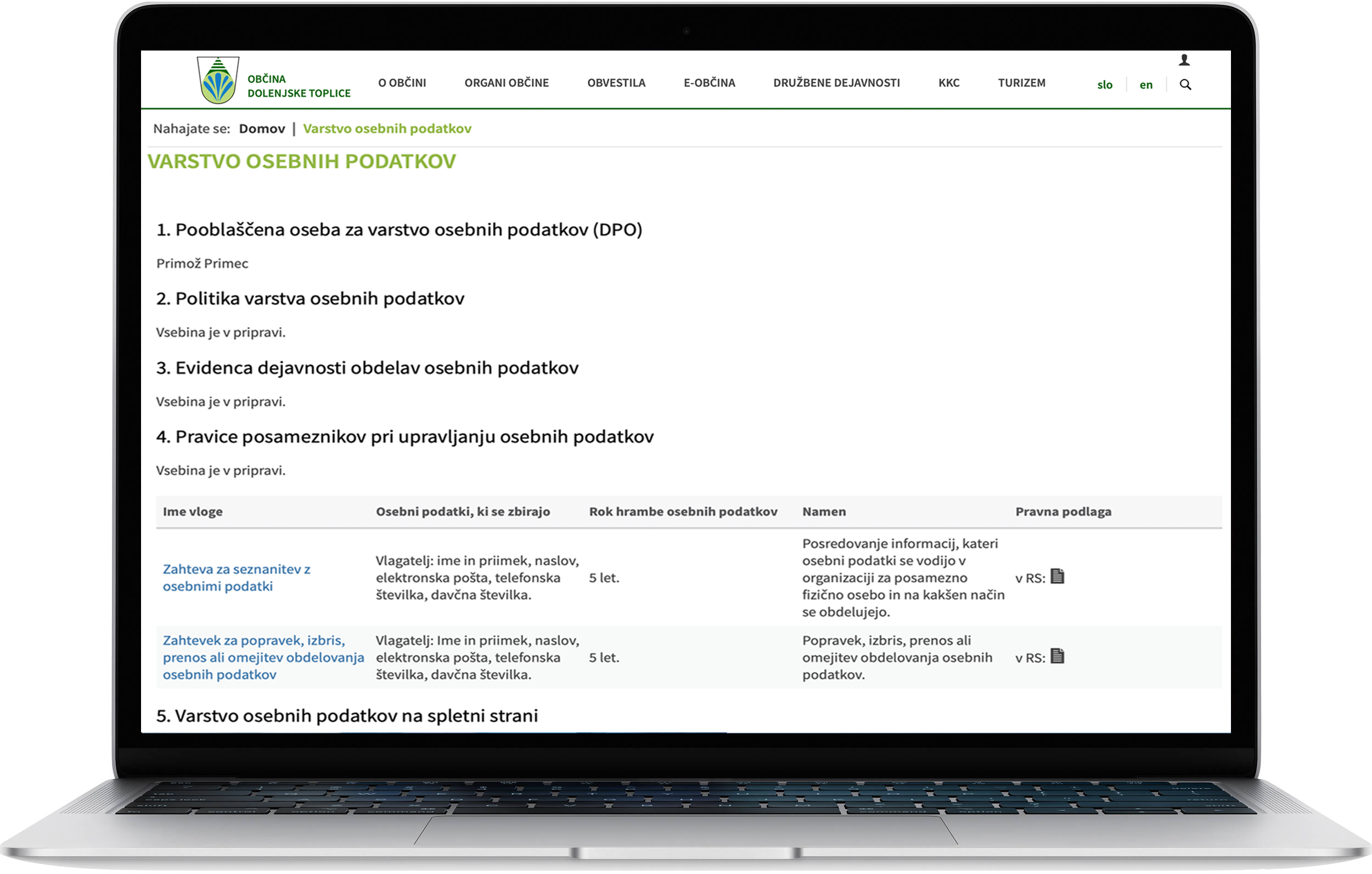Click the municipality coat of arms logo
1372x874 pixels.
tap(218, 80)
